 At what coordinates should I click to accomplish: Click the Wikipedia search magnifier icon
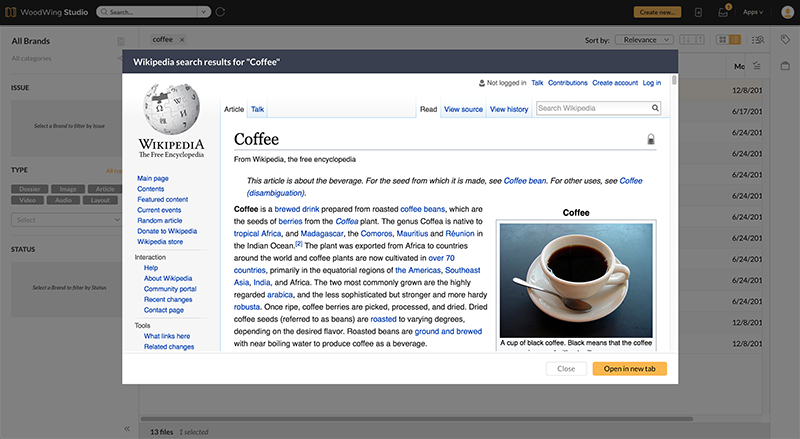[x=655, y=108]
